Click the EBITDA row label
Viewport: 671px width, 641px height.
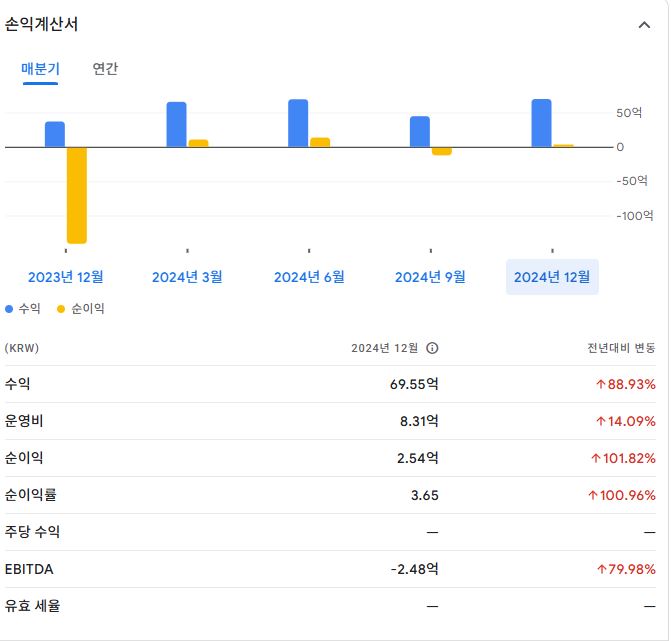[x=29, y=569]
